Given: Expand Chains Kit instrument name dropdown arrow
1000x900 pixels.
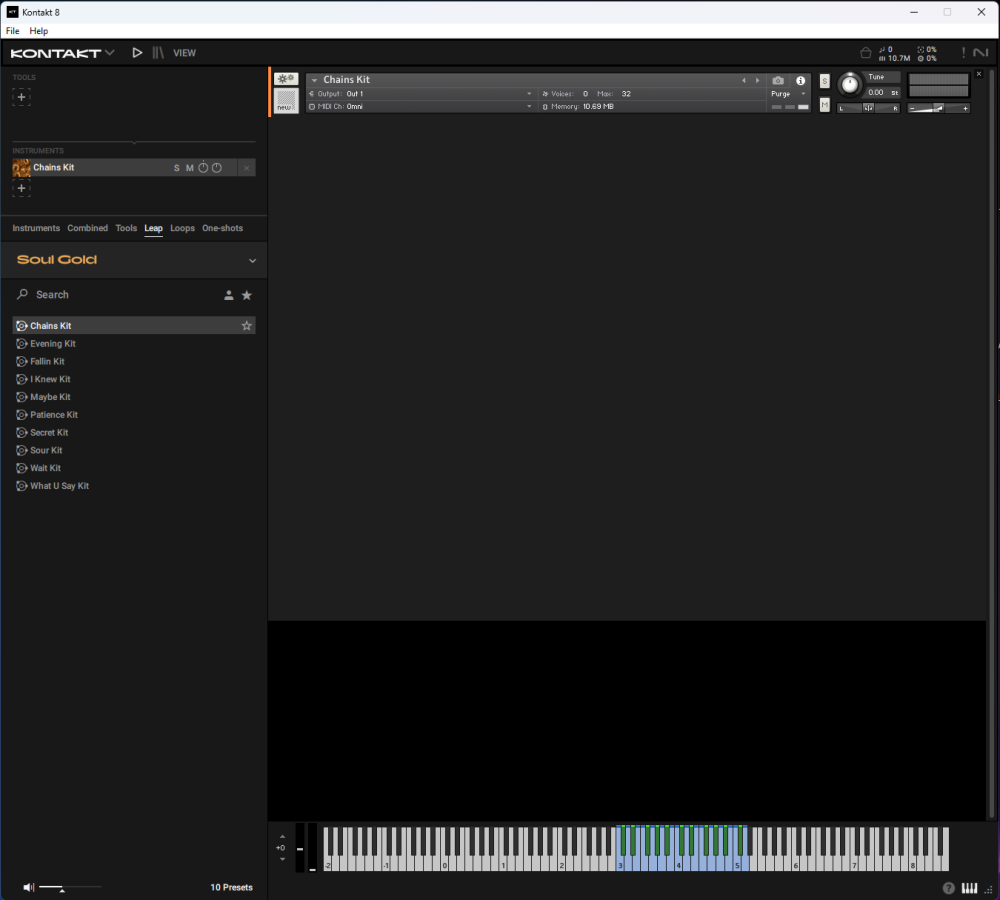Looking at the screenshot, I should (x=314, y=80).
